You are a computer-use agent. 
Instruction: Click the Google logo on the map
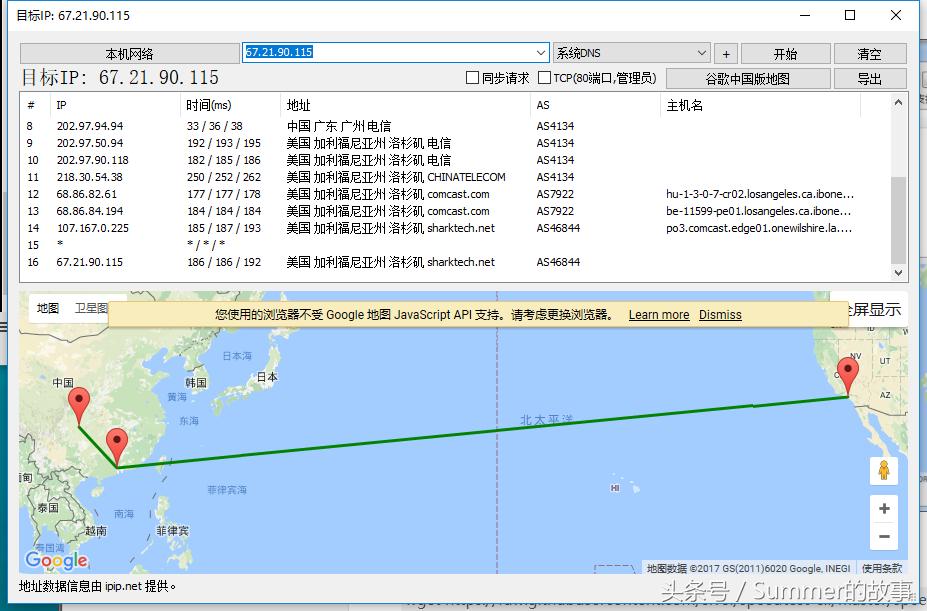click(57, 561)
